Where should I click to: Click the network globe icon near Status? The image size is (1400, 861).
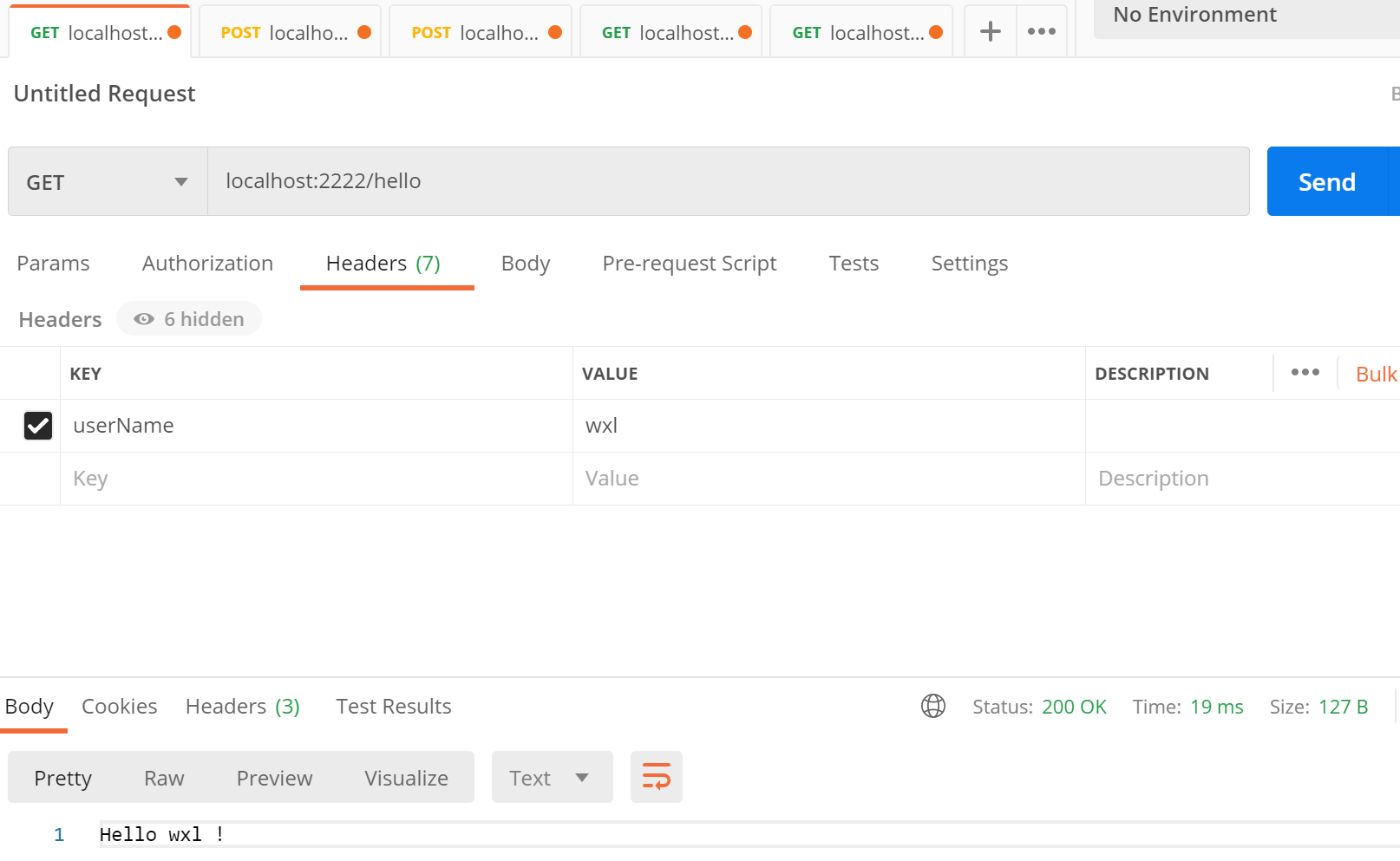pos(933,706)
